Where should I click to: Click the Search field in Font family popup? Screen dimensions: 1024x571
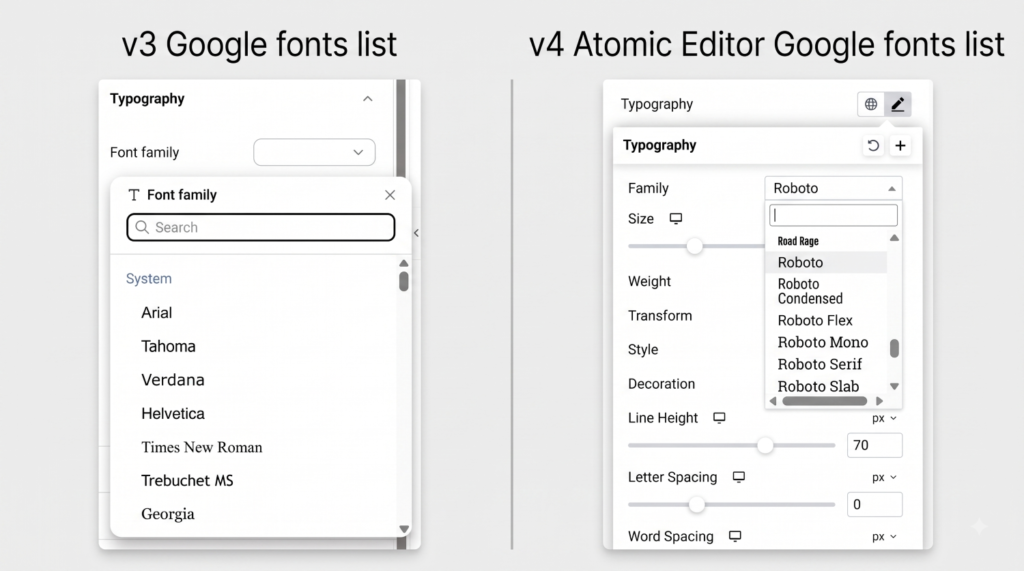tap(261, 227)
